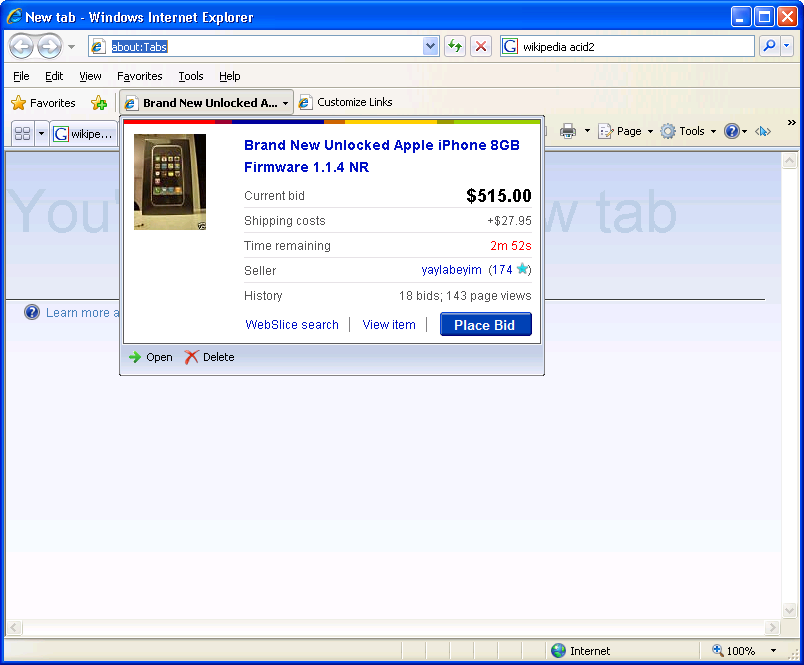The height and width of the screenshot is (665, 804).
Task: Open the Tools command bar menu
Action: [x=688, y=132]
